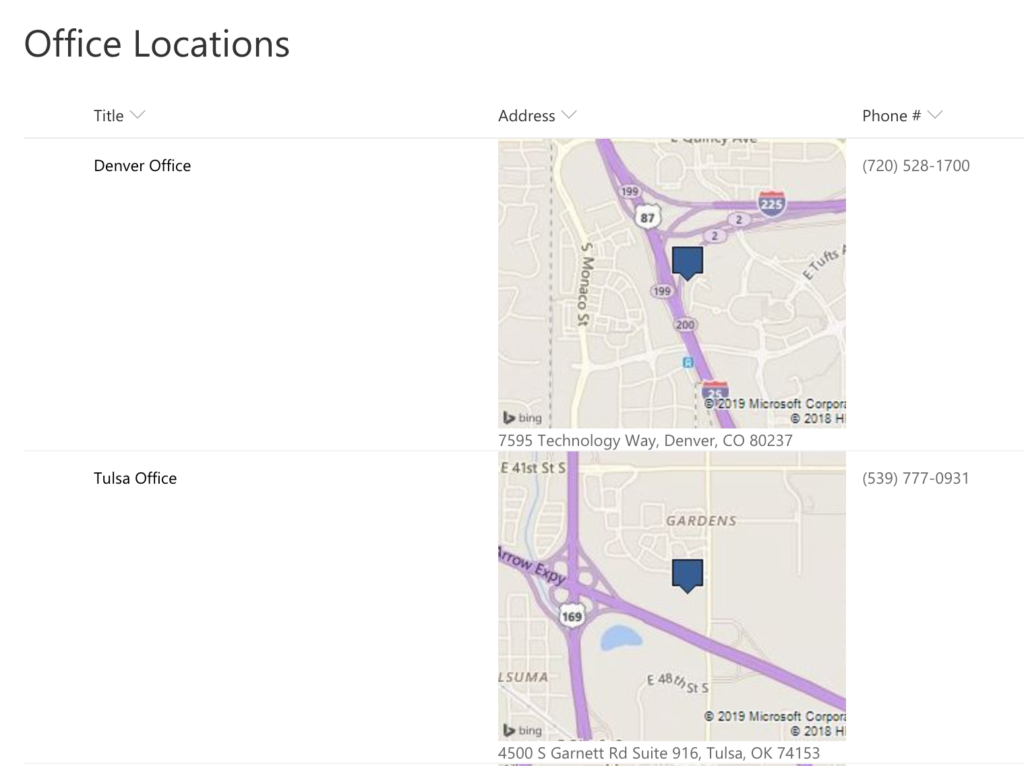Open the Denver Office list item
Viewport: 1024px width, 766px height.
(142, 166)
